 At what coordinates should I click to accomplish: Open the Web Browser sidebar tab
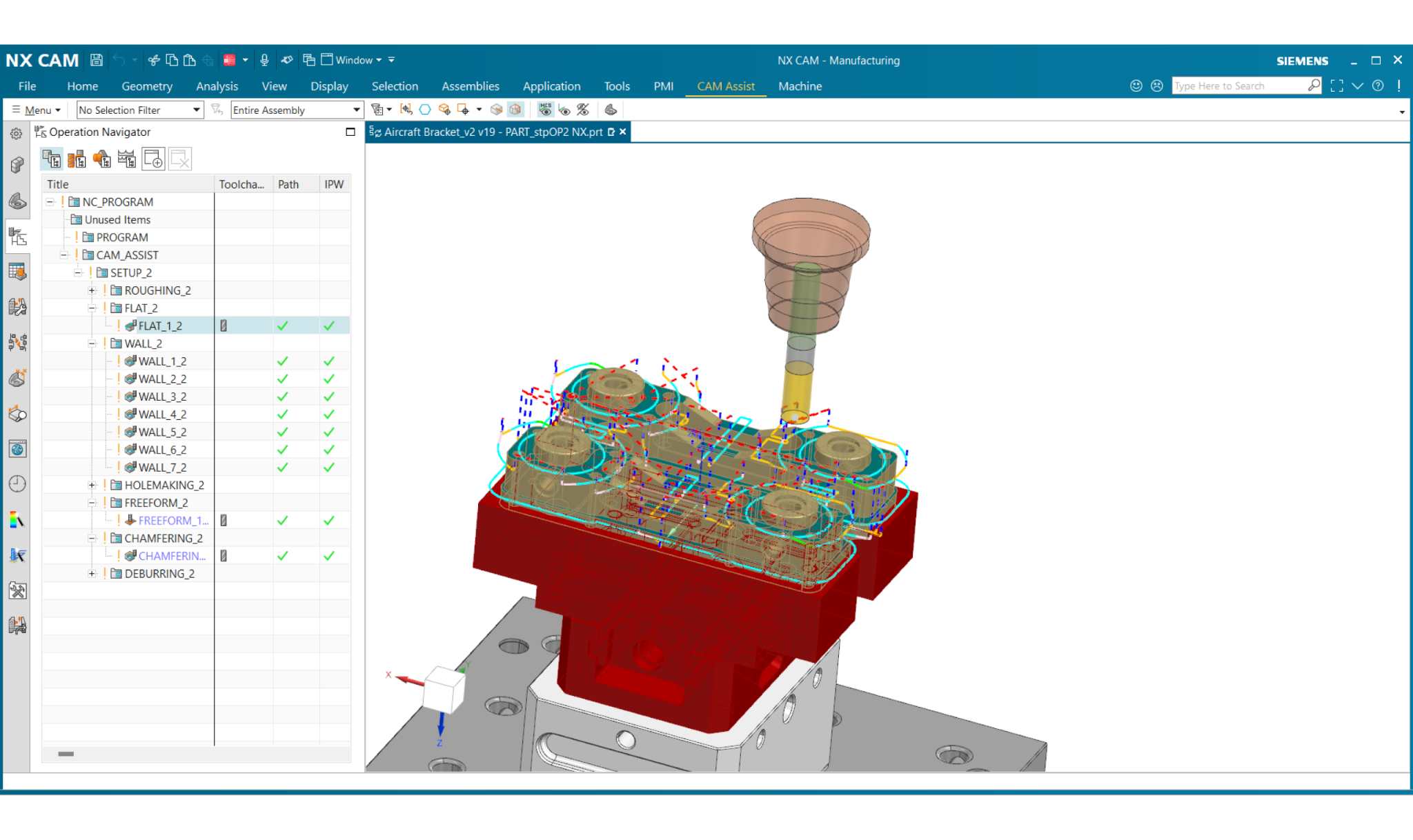[17, 449]
